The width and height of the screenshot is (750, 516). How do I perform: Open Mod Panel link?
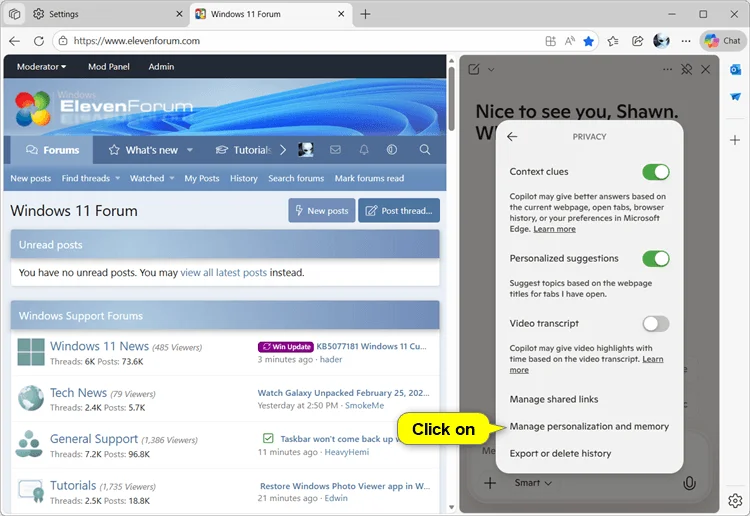109,67
